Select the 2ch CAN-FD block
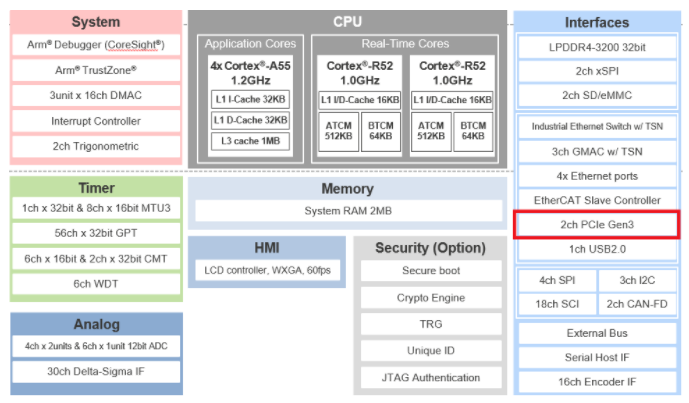 (x=638, y=304)
